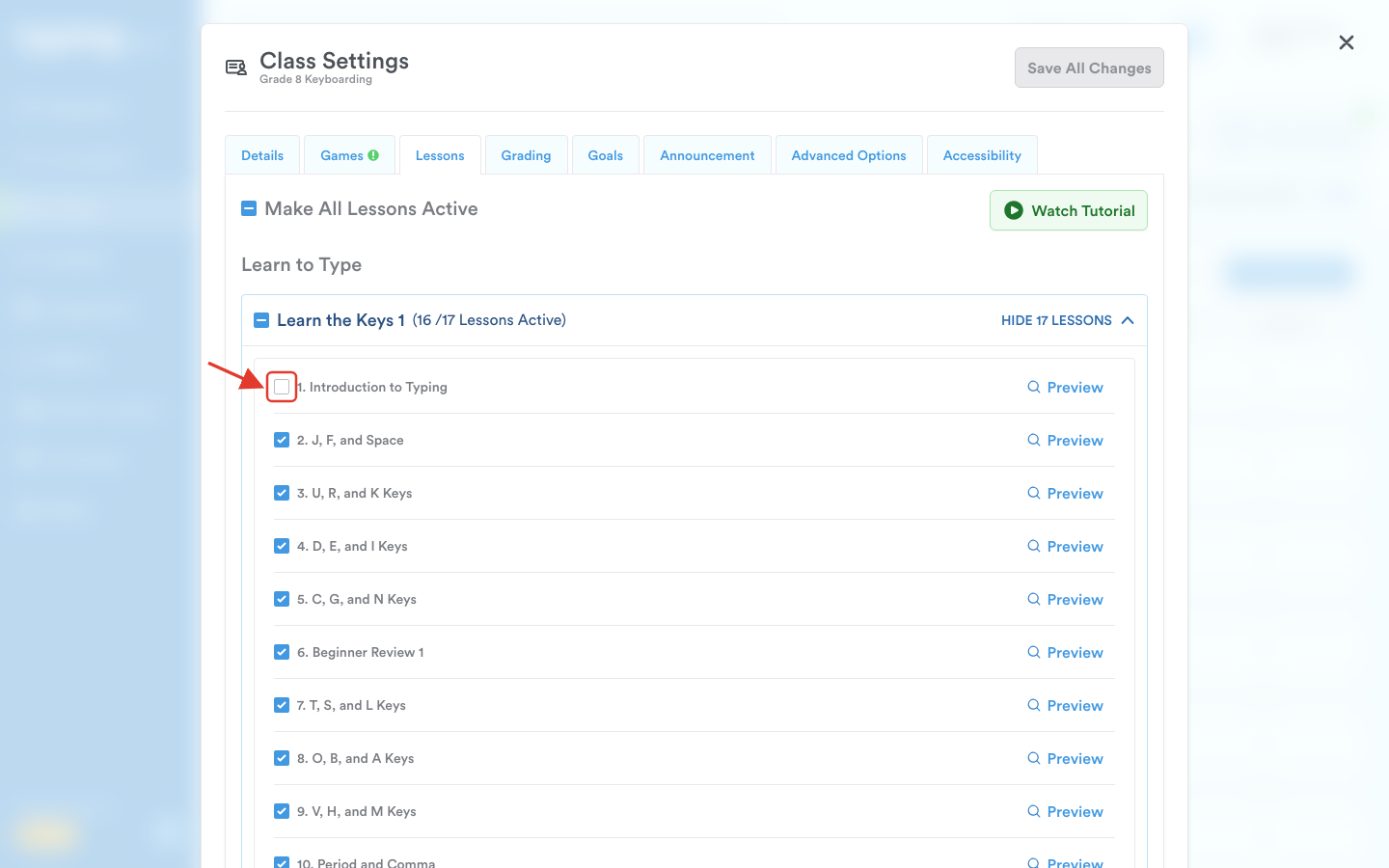Close the Class Settings dialog

click(x=1347, y=42)
